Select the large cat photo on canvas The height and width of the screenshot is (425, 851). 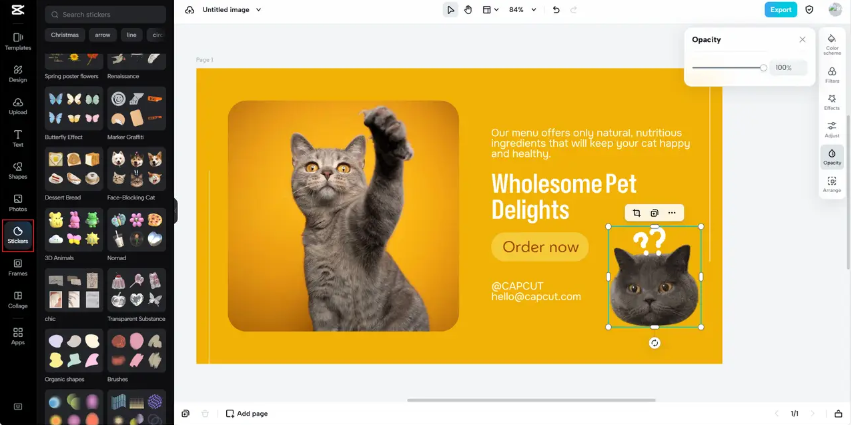tap(343, 215)
